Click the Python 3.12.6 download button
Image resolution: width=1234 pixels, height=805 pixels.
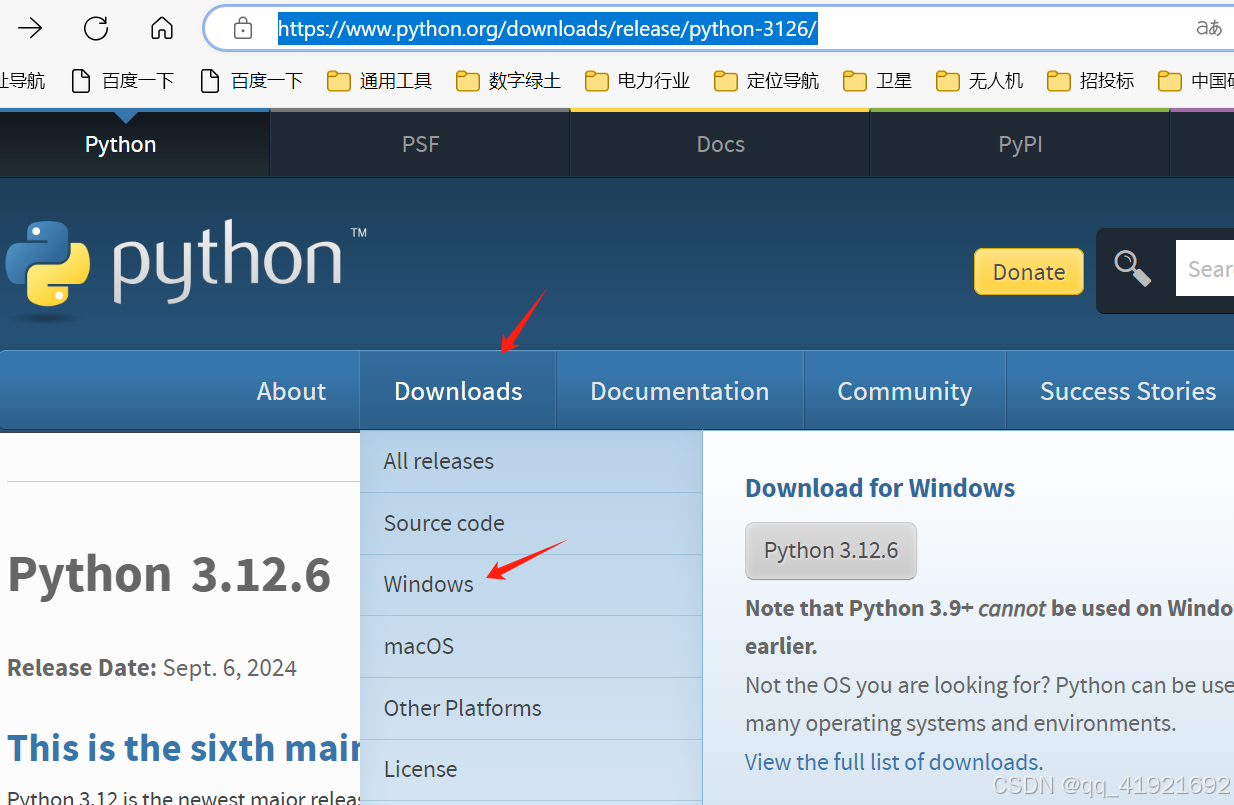coord(831,550)
